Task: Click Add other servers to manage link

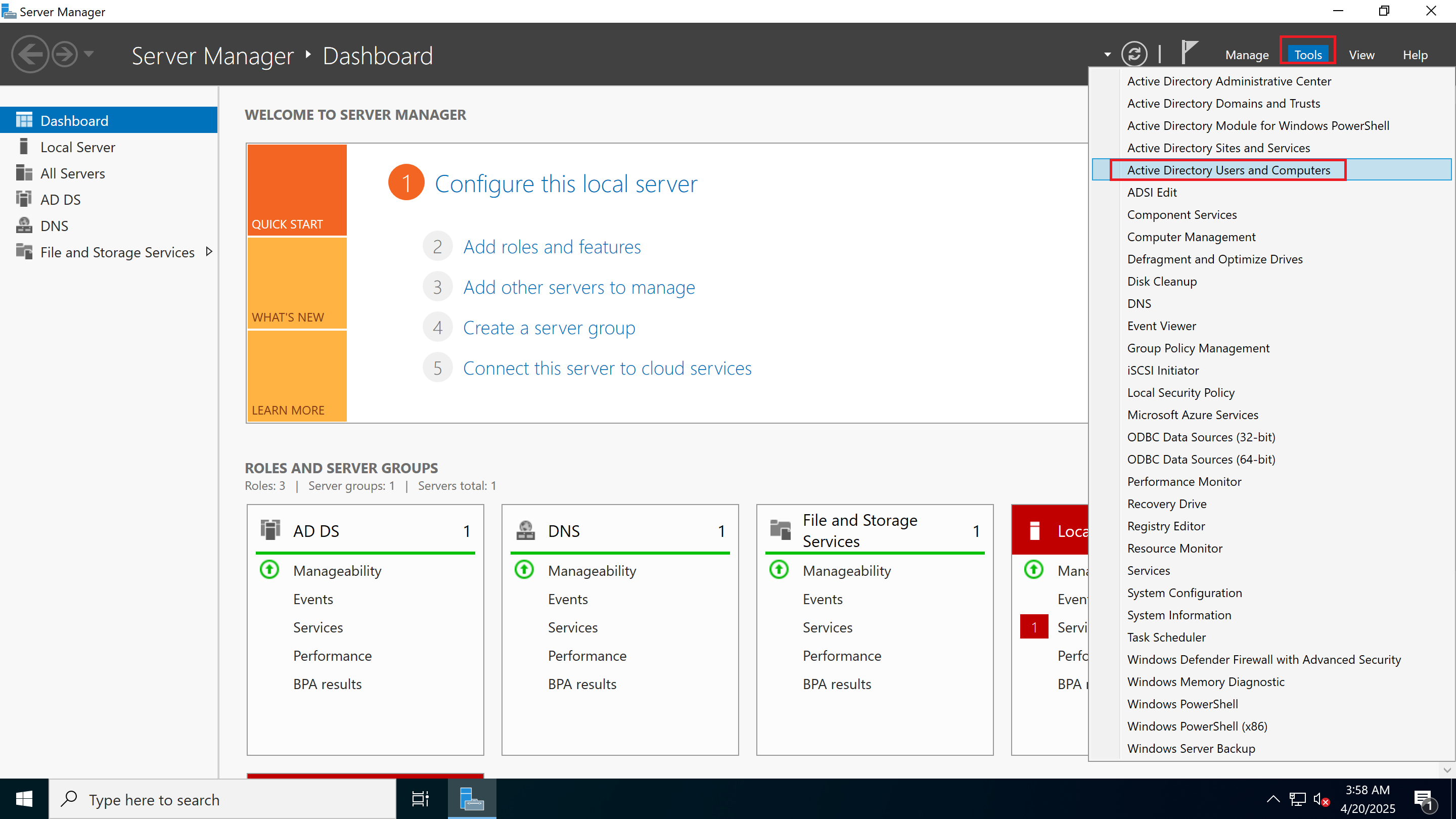Action: click(579, 287)
